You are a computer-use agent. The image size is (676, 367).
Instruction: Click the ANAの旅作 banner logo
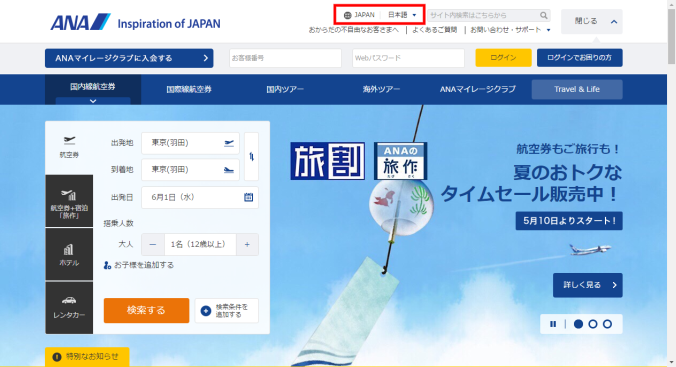click(401, 161)
